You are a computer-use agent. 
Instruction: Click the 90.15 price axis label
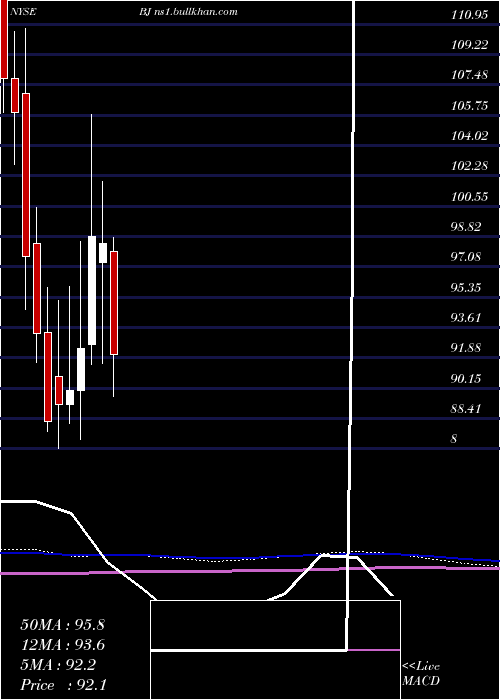click(466, 378)
